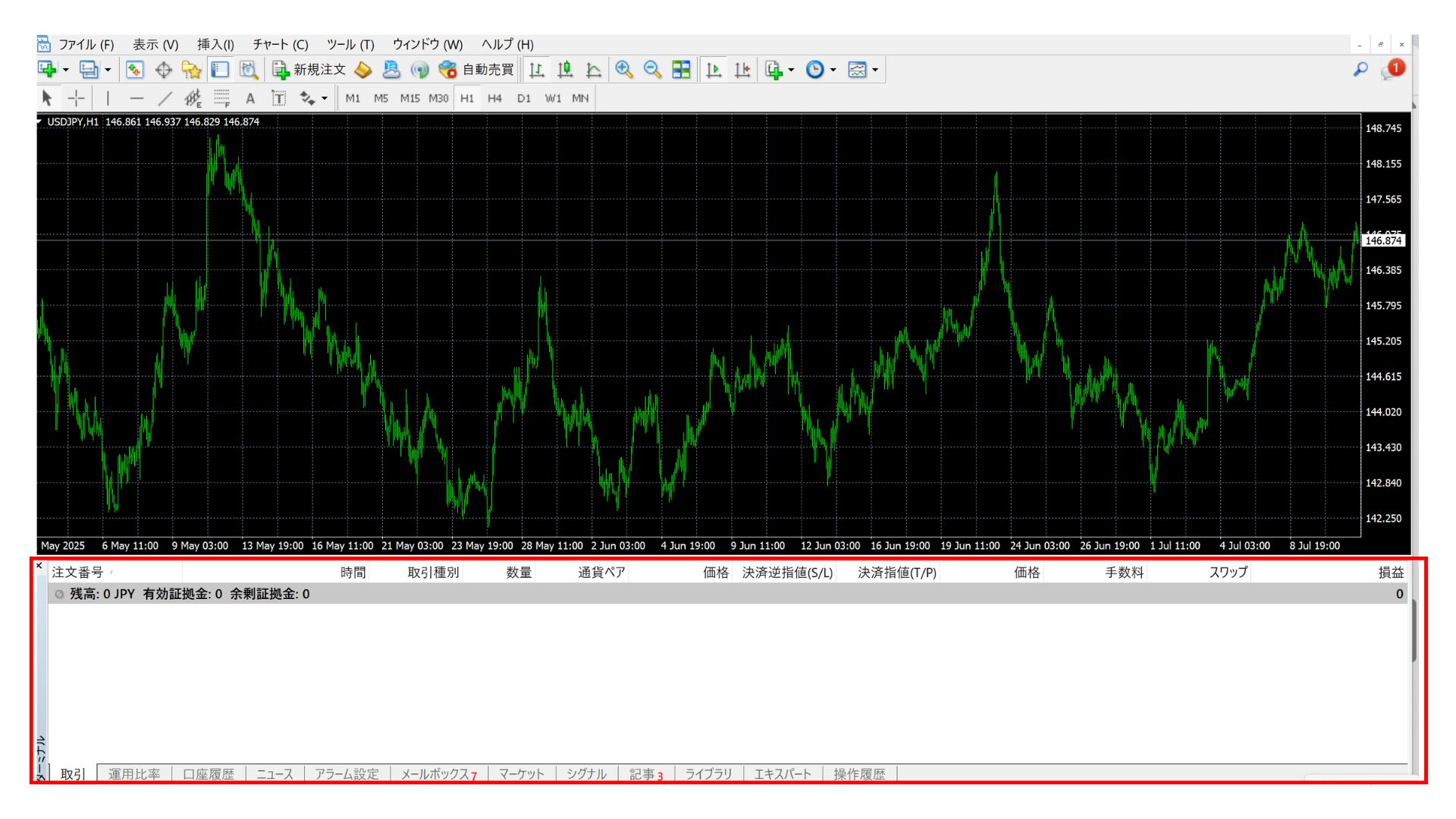Switch chart to candlestick mode
This screenshot has height=819, width=1456.
click(565, 70)
